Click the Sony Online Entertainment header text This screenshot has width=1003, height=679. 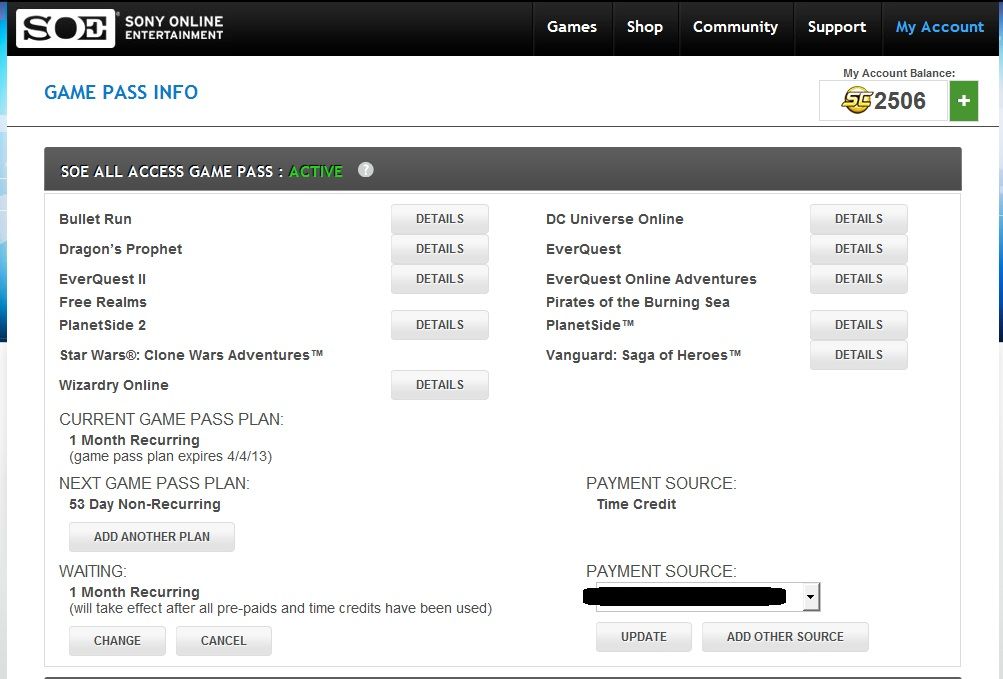click(x=174, y=28)
